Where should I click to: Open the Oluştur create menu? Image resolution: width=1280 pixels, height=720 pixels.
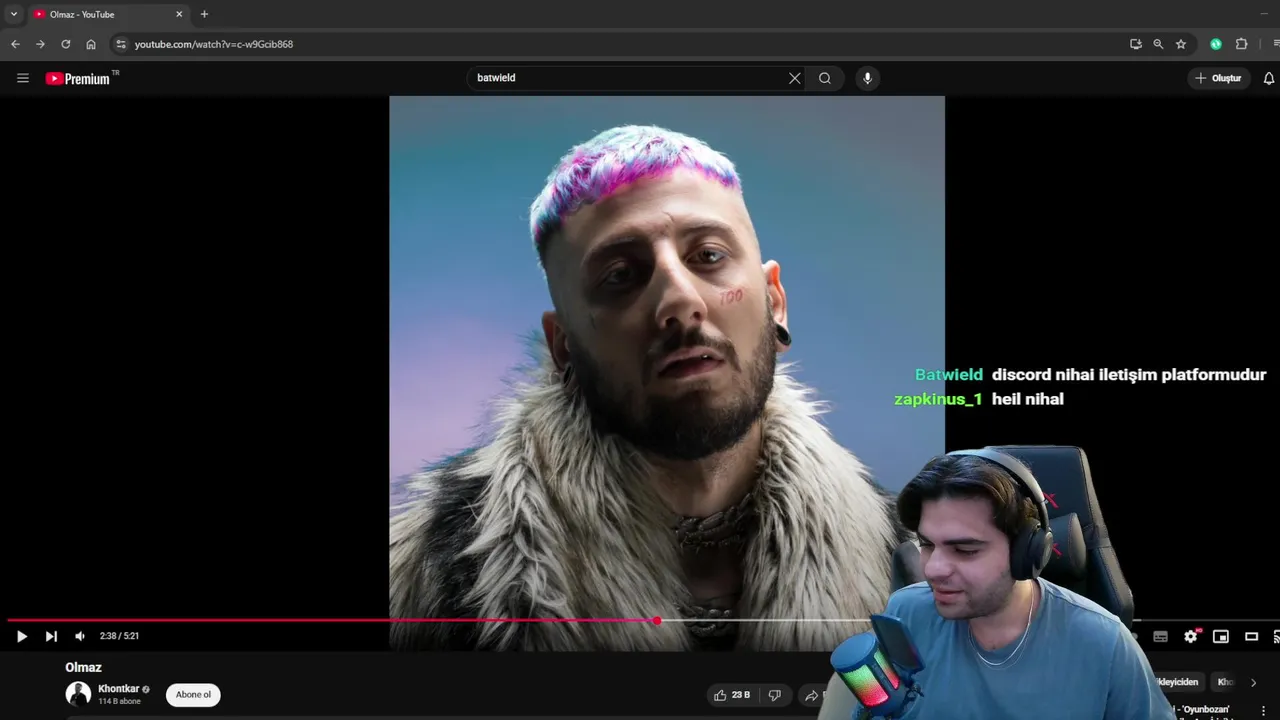coord(1218,78)
